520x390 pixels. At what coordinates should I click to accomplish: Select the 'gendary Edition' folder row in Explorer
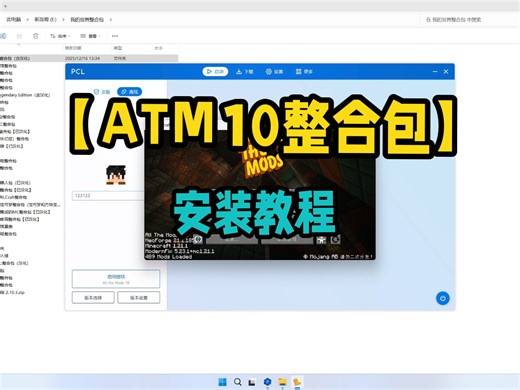click(25, 95)
